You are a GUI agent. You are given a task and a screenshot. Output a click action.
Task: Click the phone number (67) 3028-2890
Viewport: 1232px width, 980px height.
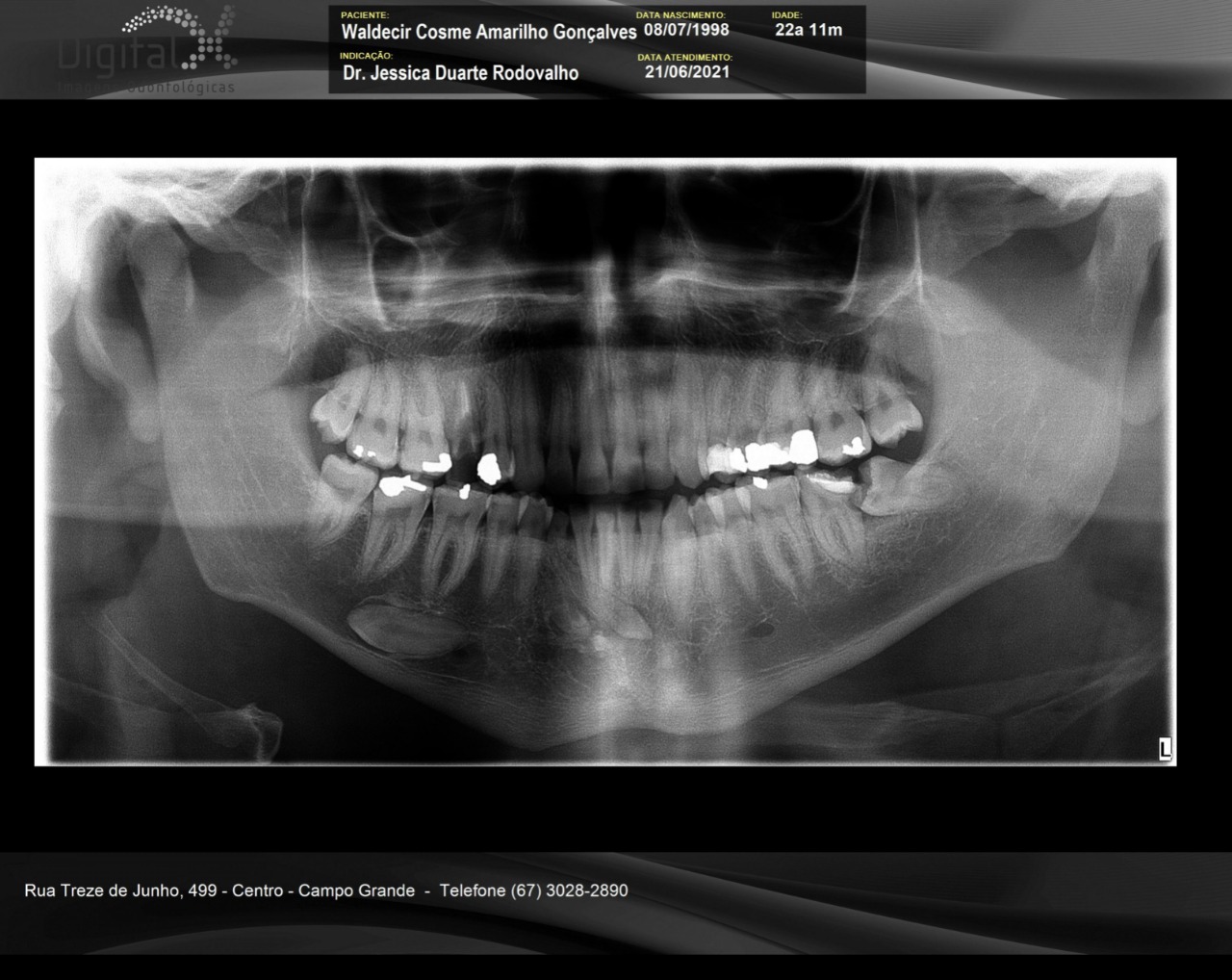[x=533, y=890]
